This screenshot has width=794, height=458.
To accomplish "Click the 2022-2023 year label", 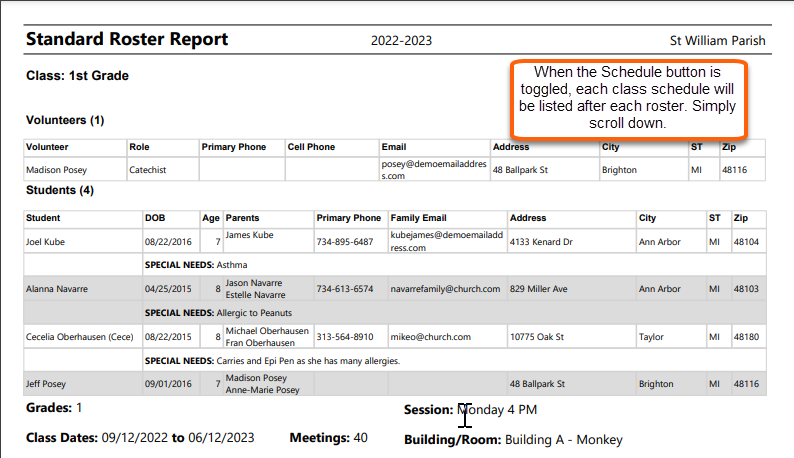I will (401, 41).
